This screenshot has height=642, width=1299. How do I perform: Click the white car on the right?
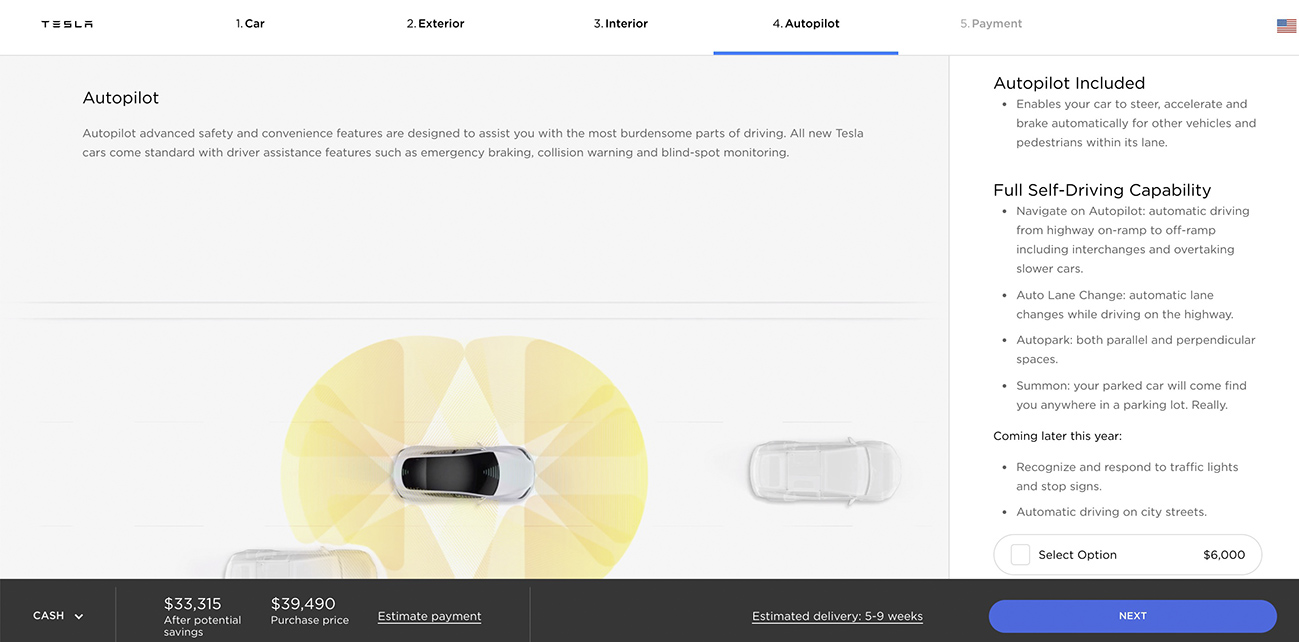point(823,469)
